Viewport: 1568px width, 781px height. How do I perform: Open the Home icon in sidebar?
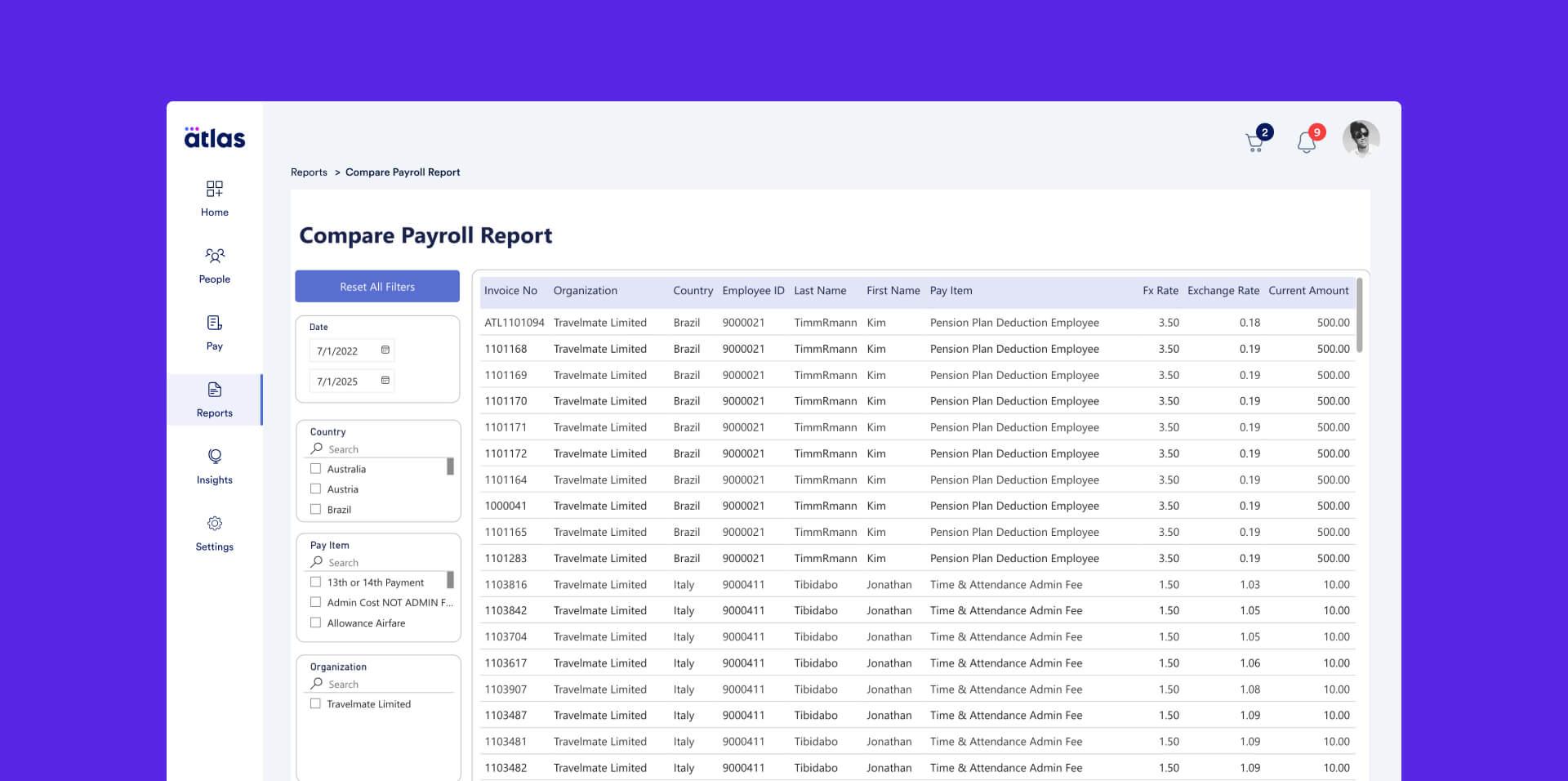click(215, 189)
